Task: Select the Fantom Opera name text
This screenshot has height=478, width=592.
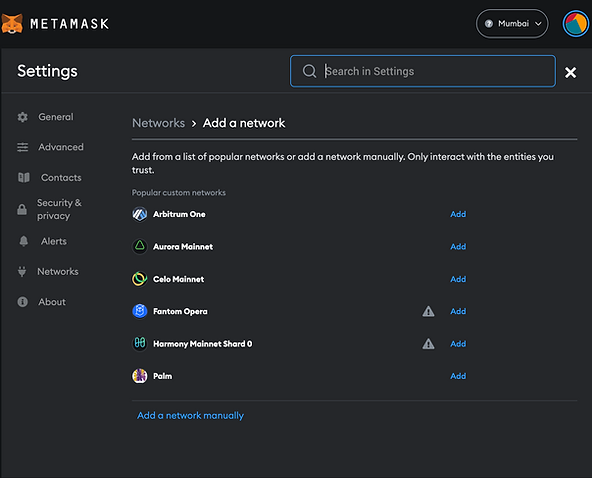Action: pos(180,311)
